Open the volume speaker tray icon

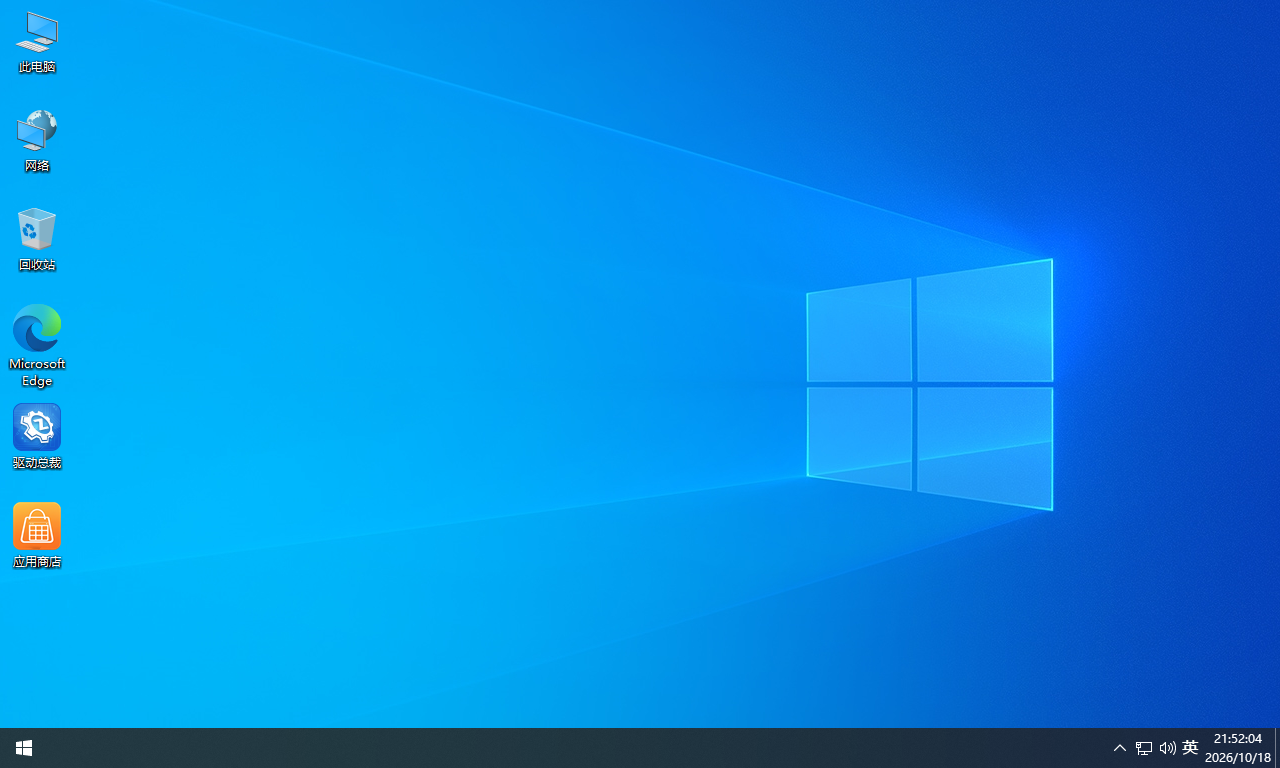[x=1167, y=748]
